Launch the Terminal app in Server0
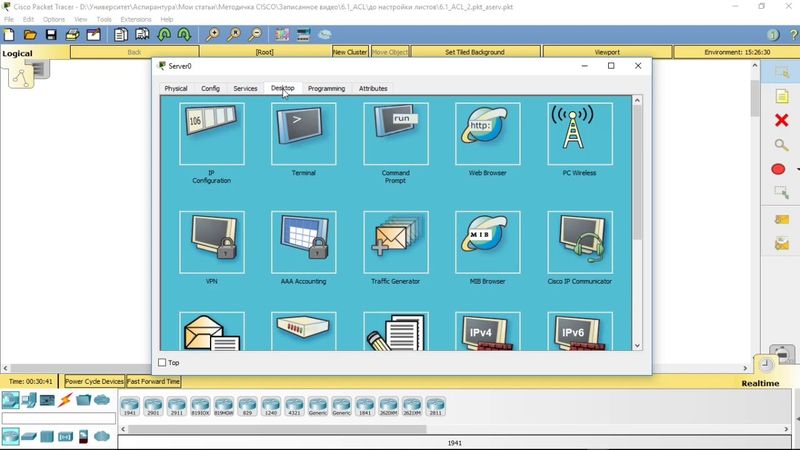 [304, 134]
